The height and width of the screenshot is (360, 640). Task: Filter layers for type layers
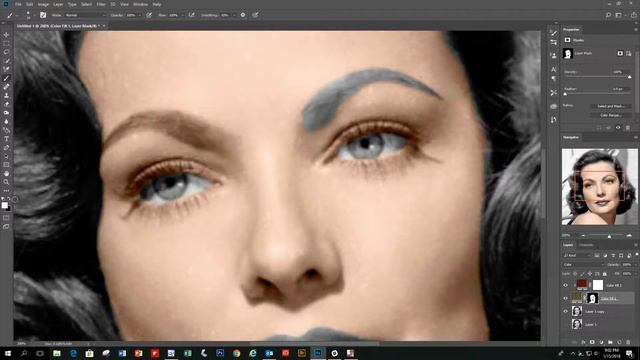pyautogui.click(x=613, y=256)
